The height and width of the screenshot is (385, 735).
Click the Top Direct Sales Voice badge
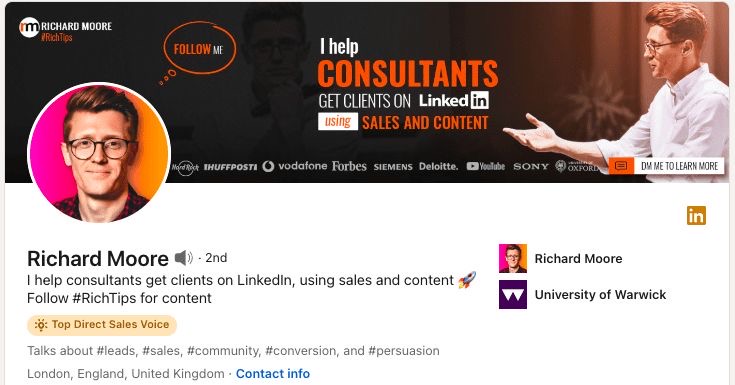[102, 325]
